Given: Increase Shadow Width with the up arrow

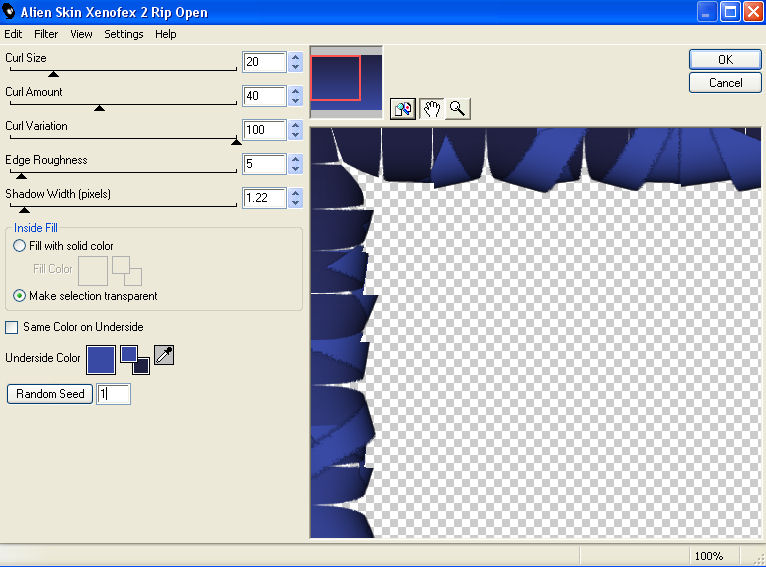Looking at the screenshot, I should coord(295,193).
